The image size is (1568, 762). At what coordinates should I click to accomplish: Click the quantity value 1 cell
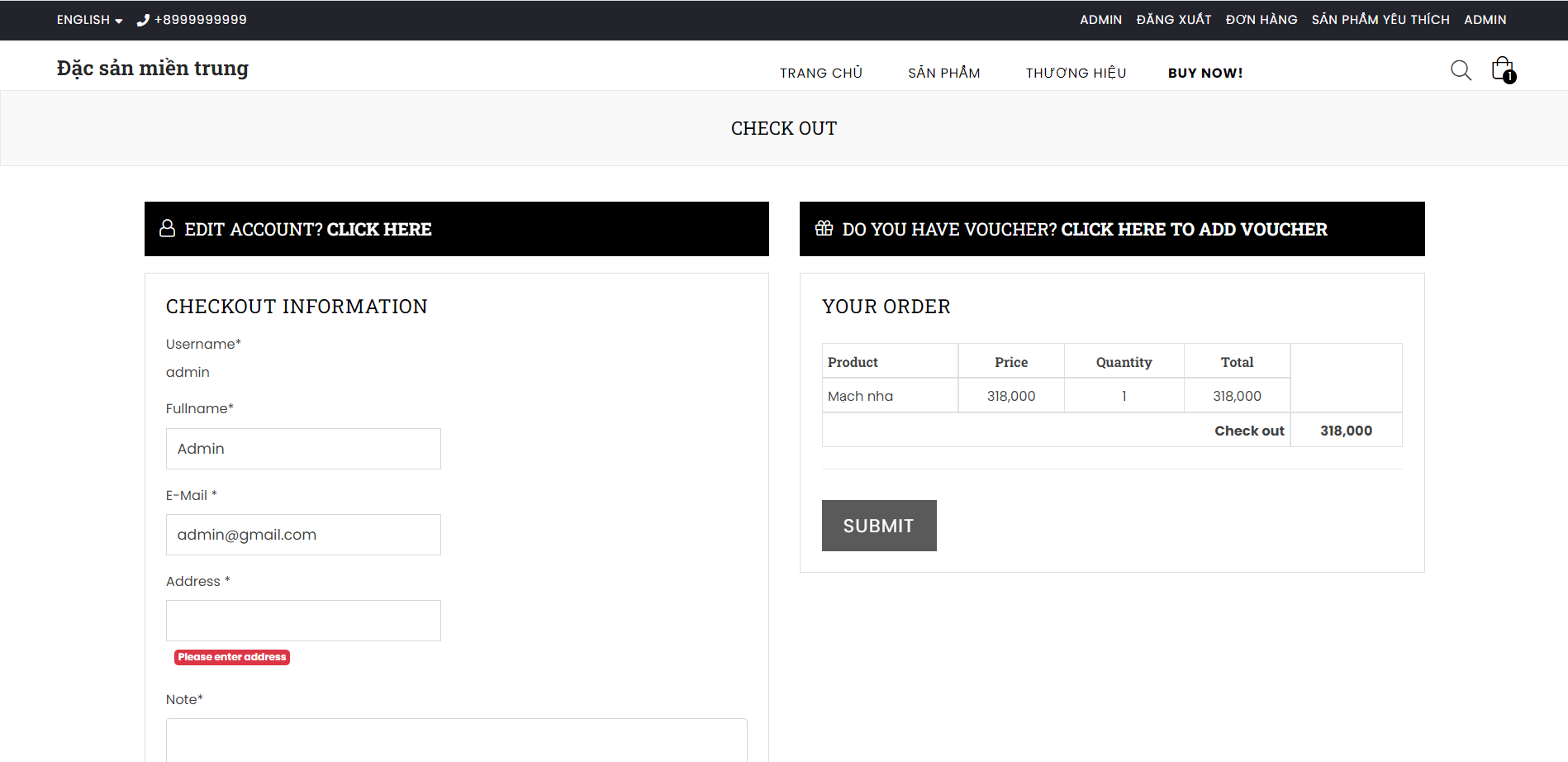(1124, 396)
